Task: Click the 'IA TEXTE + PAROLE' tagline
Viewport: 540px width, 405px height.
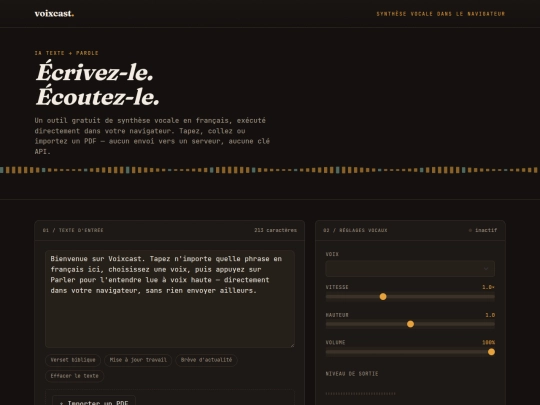Action: [x=66, y=53]
